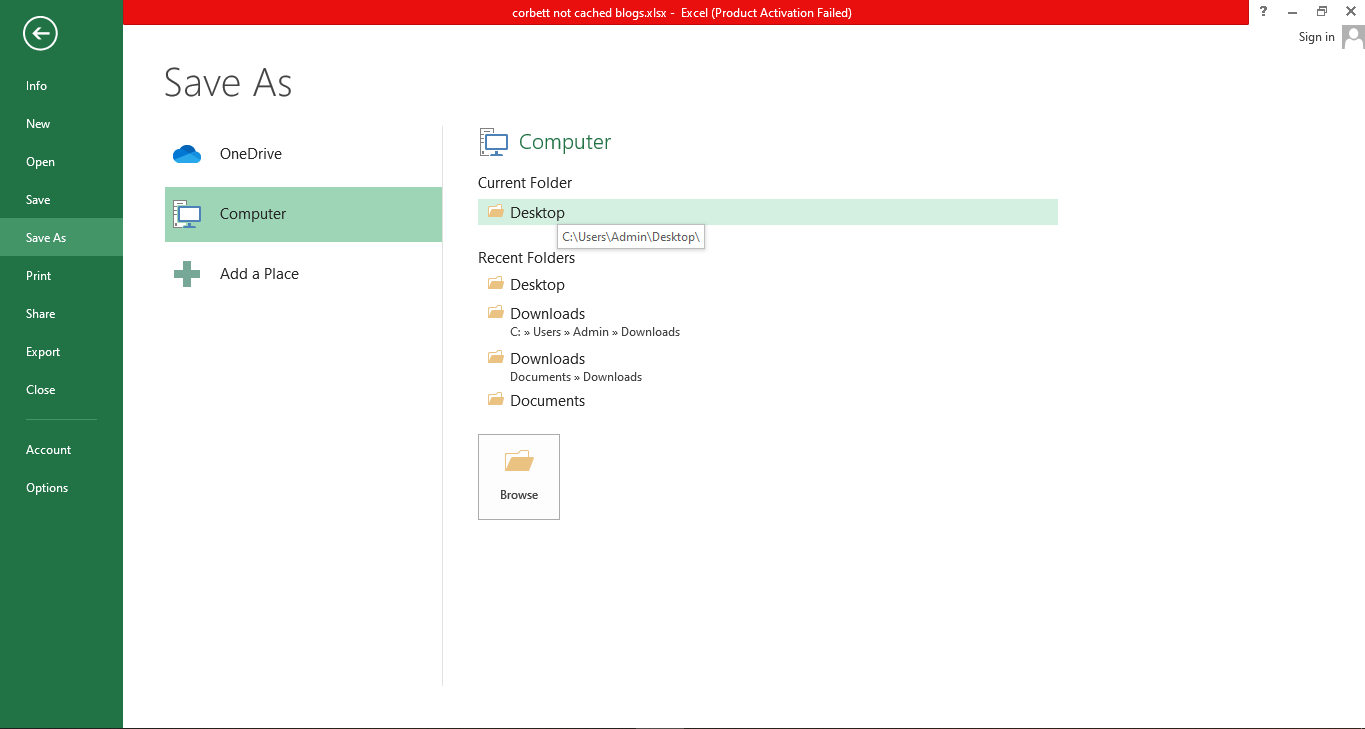Click the Browse button

tap(519, 477)
